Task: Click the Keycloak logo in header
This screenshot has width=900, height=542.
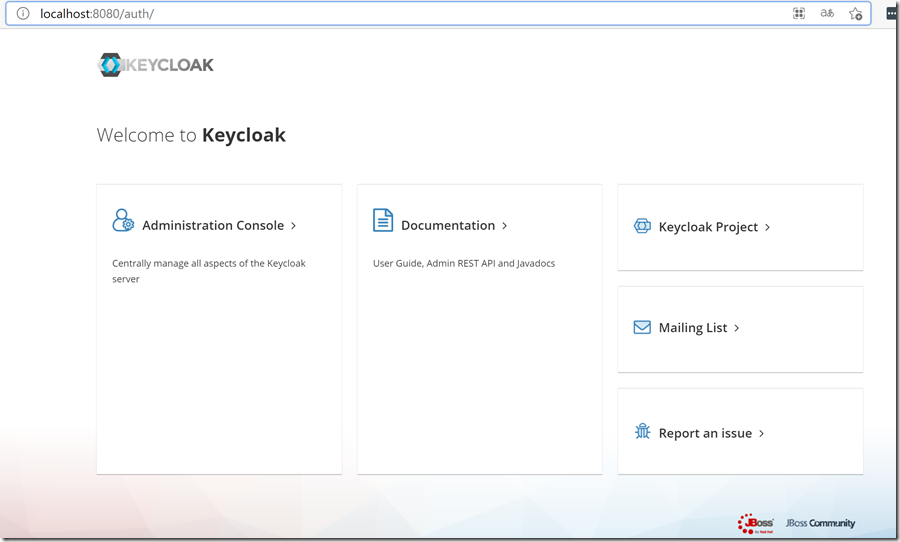Action: pos(156,65)
